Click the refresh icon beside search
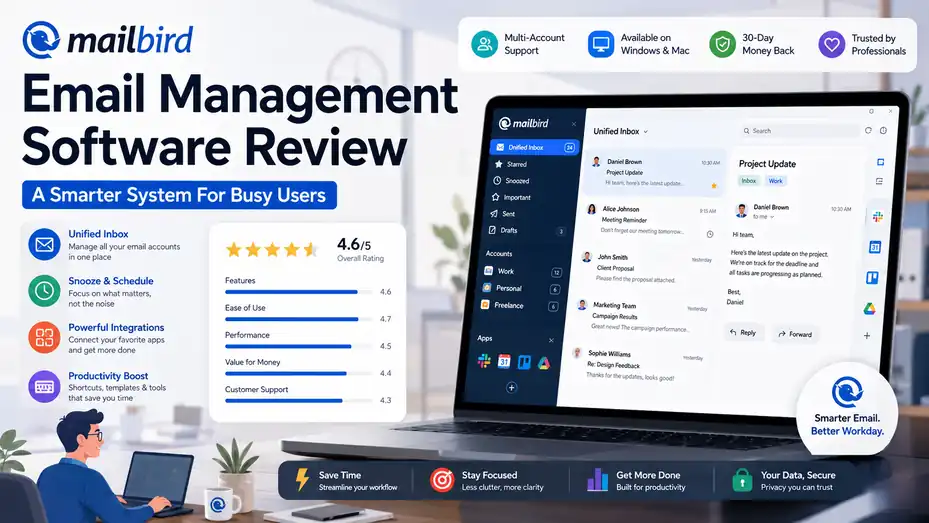The height and width of the screenshot is (523, 929). (868, 130)
